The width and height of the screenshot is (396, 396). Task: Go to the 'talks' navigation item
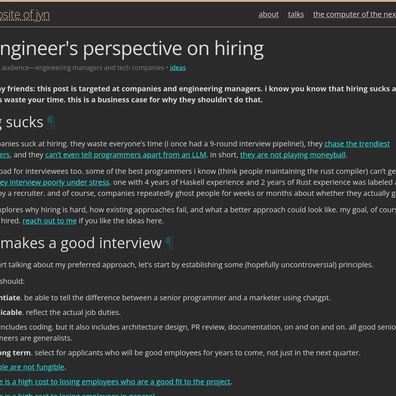click(x=296, y=14)
